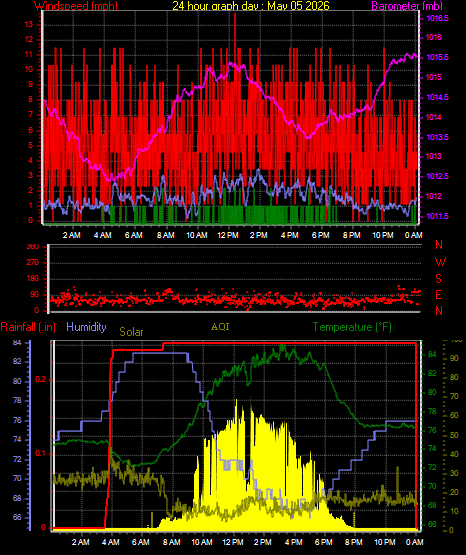Viewport: 466px width, 555px height.
Task: Click the Barometer (mb) axis title
Action: pyautogui.click(x=407, y=6)
